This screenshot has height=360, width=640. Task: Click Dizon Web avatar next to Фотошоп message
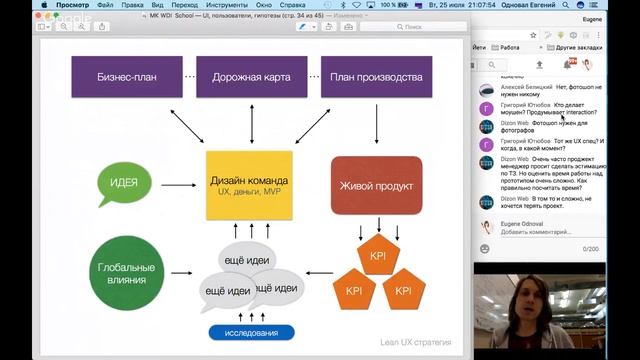486,127
